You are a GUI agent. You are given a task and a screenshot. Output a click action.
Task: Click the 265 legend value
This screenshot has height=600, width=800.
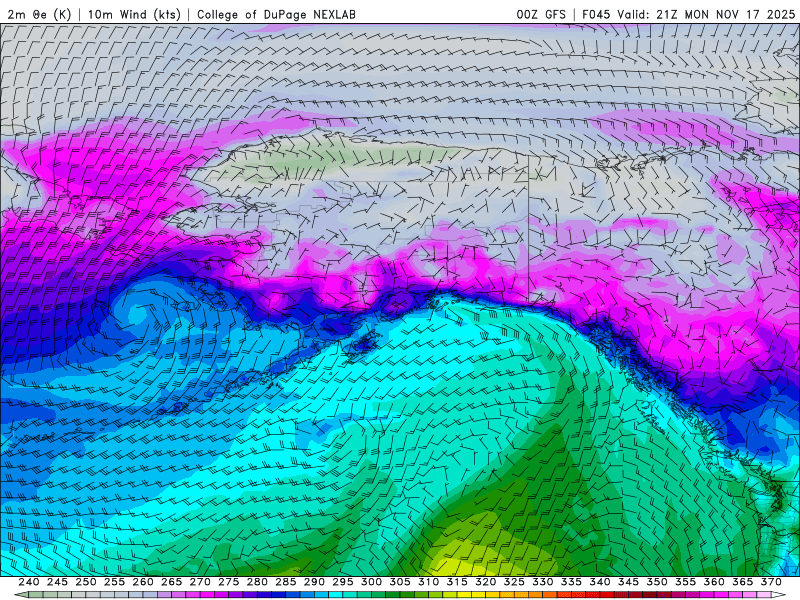point(171,582)
